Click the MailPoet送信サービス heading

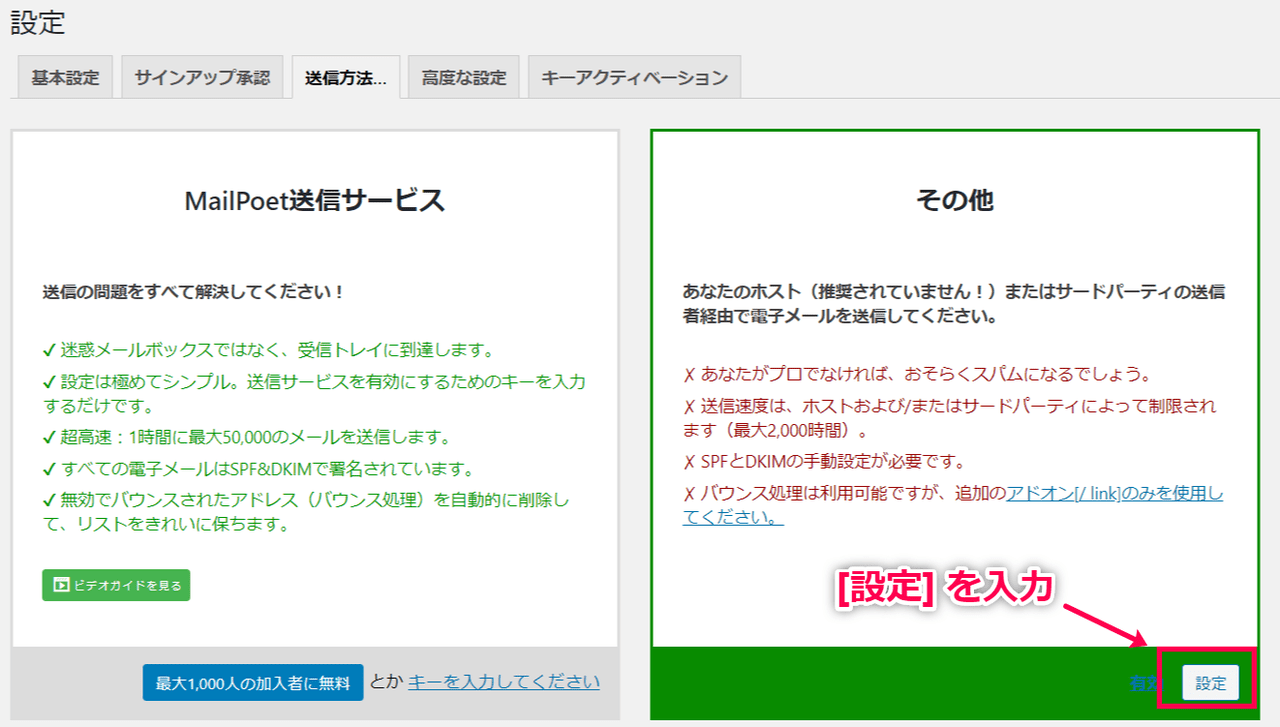315,200
